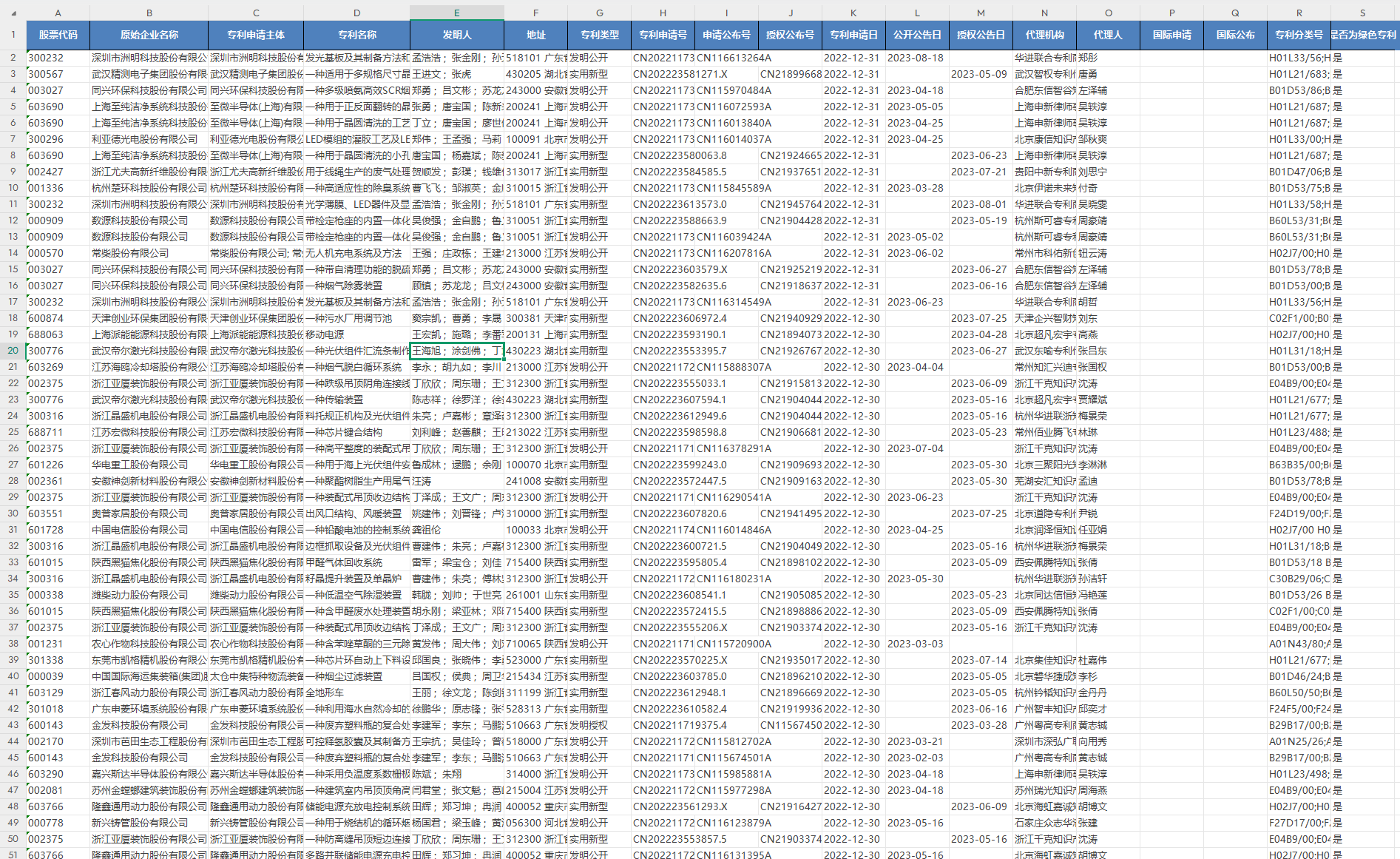Select row 51 by its row number
1400x859 pixels.
(x=13, y=855)
